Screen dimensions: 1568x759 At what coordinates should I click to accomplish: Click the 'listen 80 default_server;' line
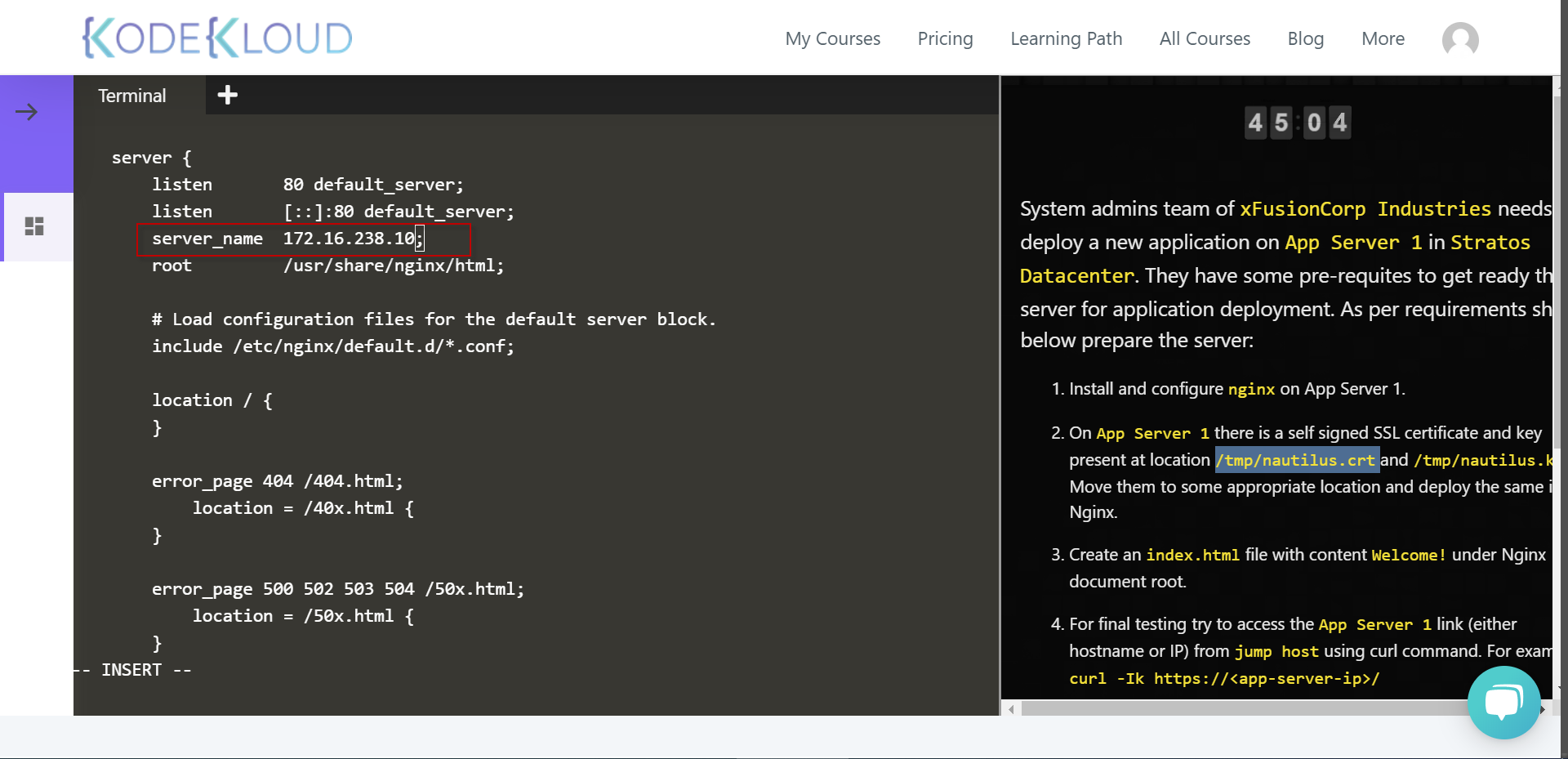[x=307, y=185]
